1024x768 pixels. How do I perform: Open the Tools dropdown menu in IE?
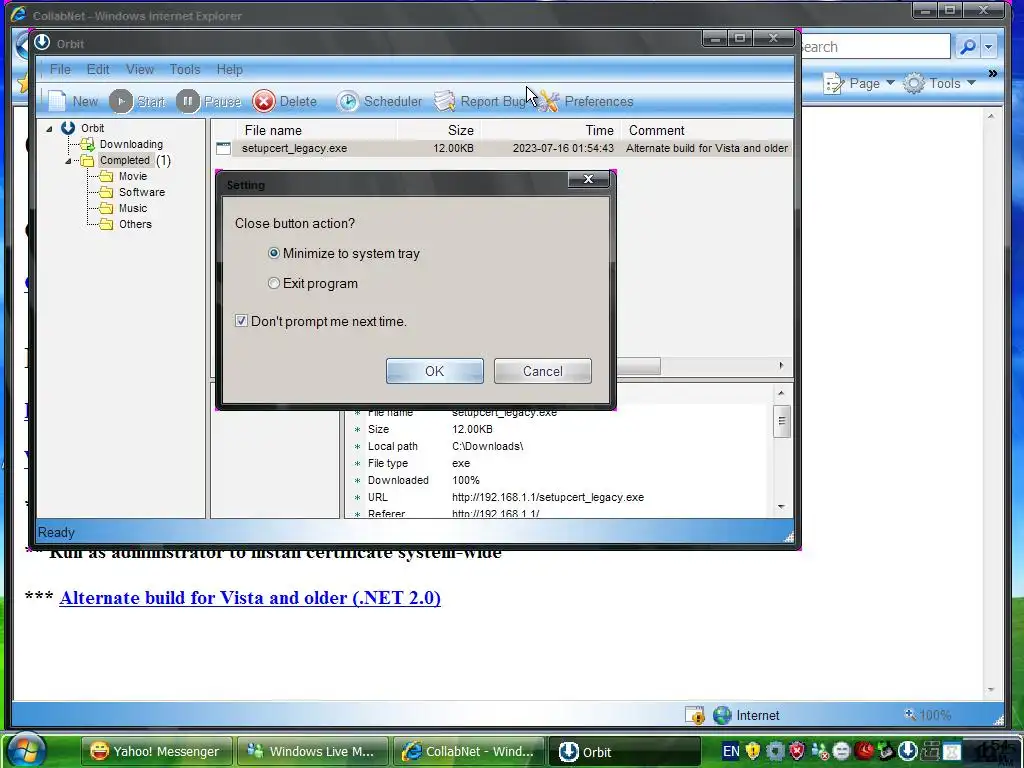pyautogui.click(x=971, y=83)
